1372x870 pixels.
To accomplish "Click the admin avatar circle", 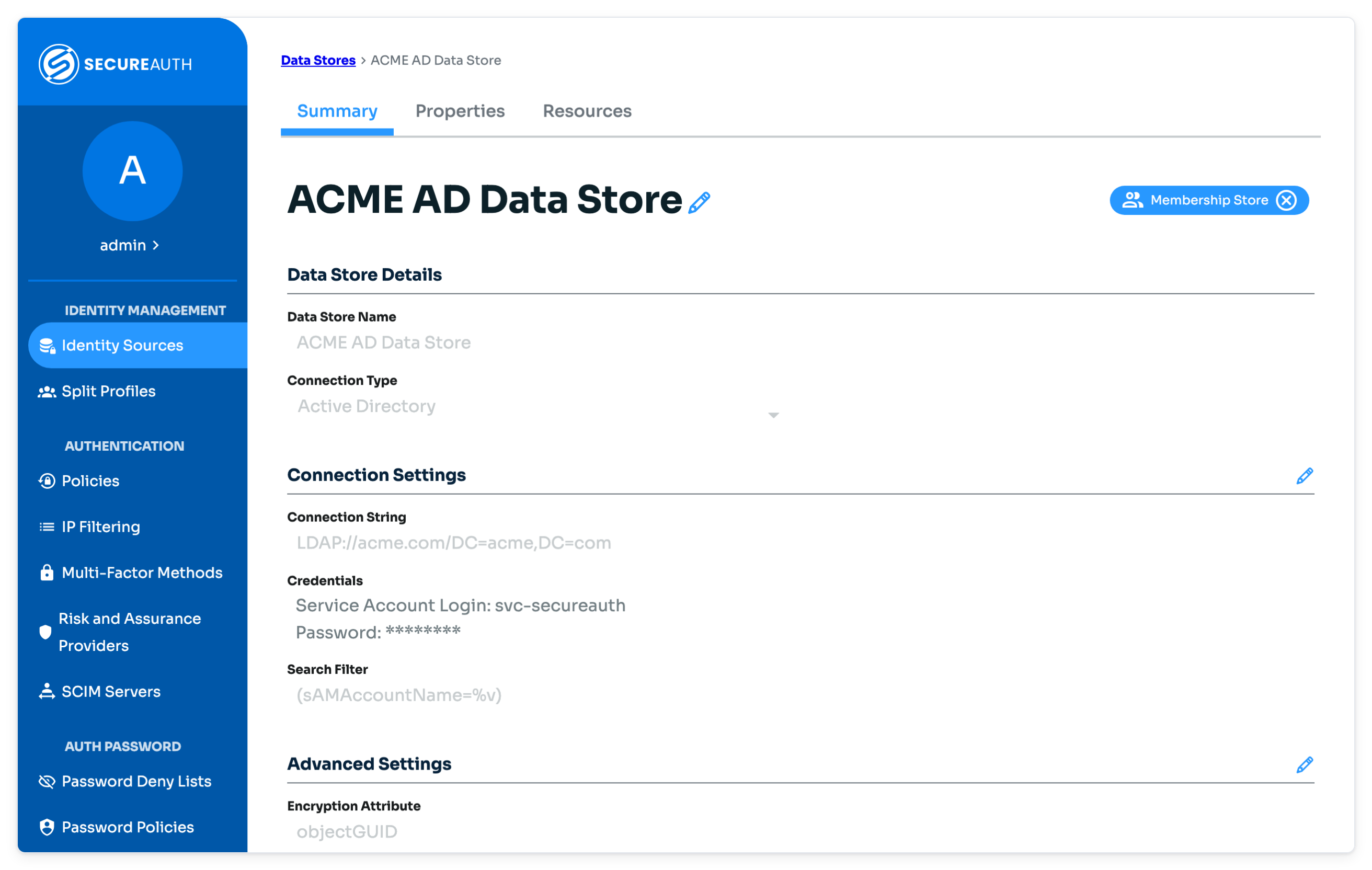I will click(132, 171).
